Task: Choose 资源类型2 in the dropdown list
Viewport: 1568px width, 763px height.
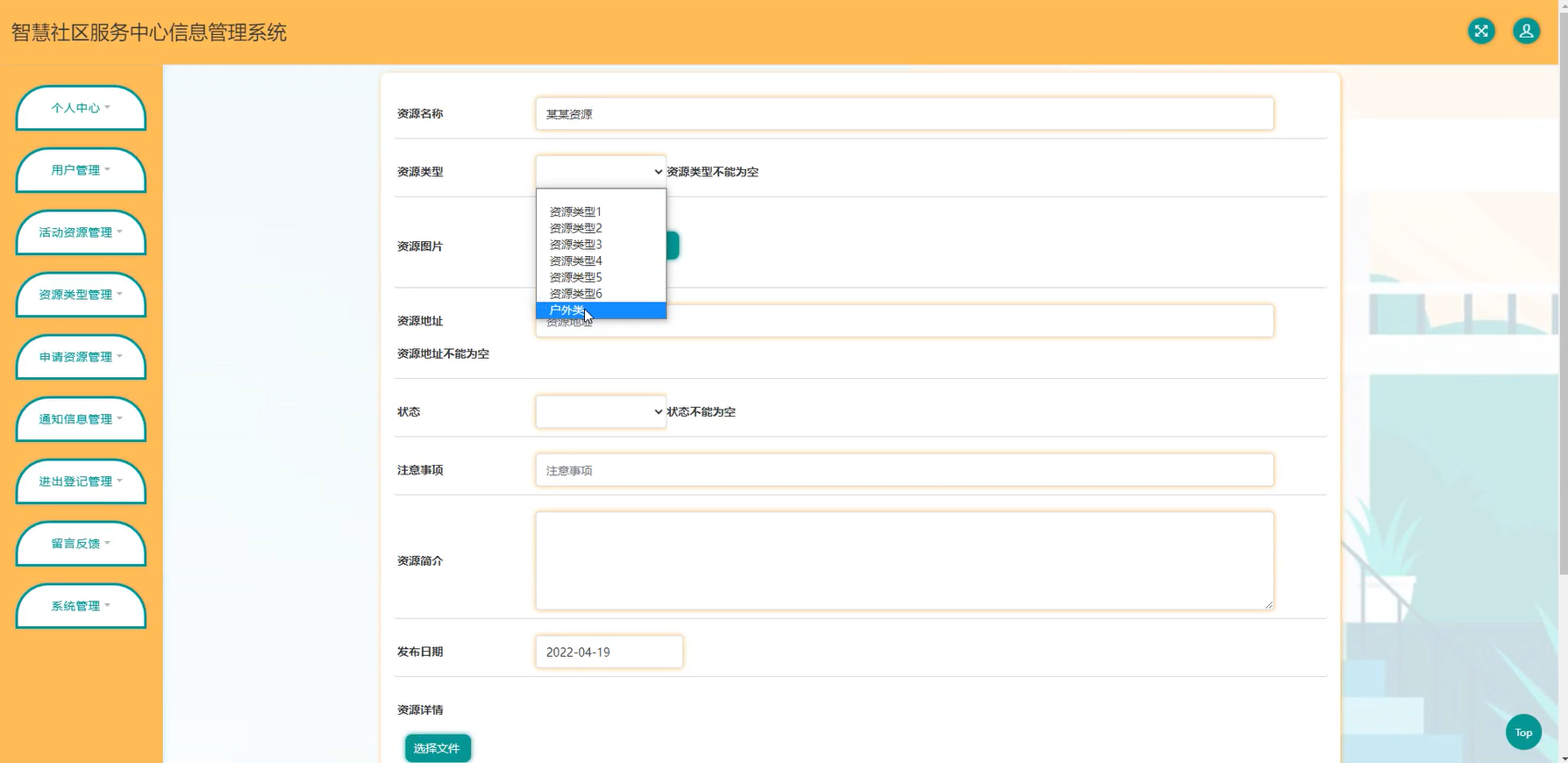Action: (x=601, y=228)
